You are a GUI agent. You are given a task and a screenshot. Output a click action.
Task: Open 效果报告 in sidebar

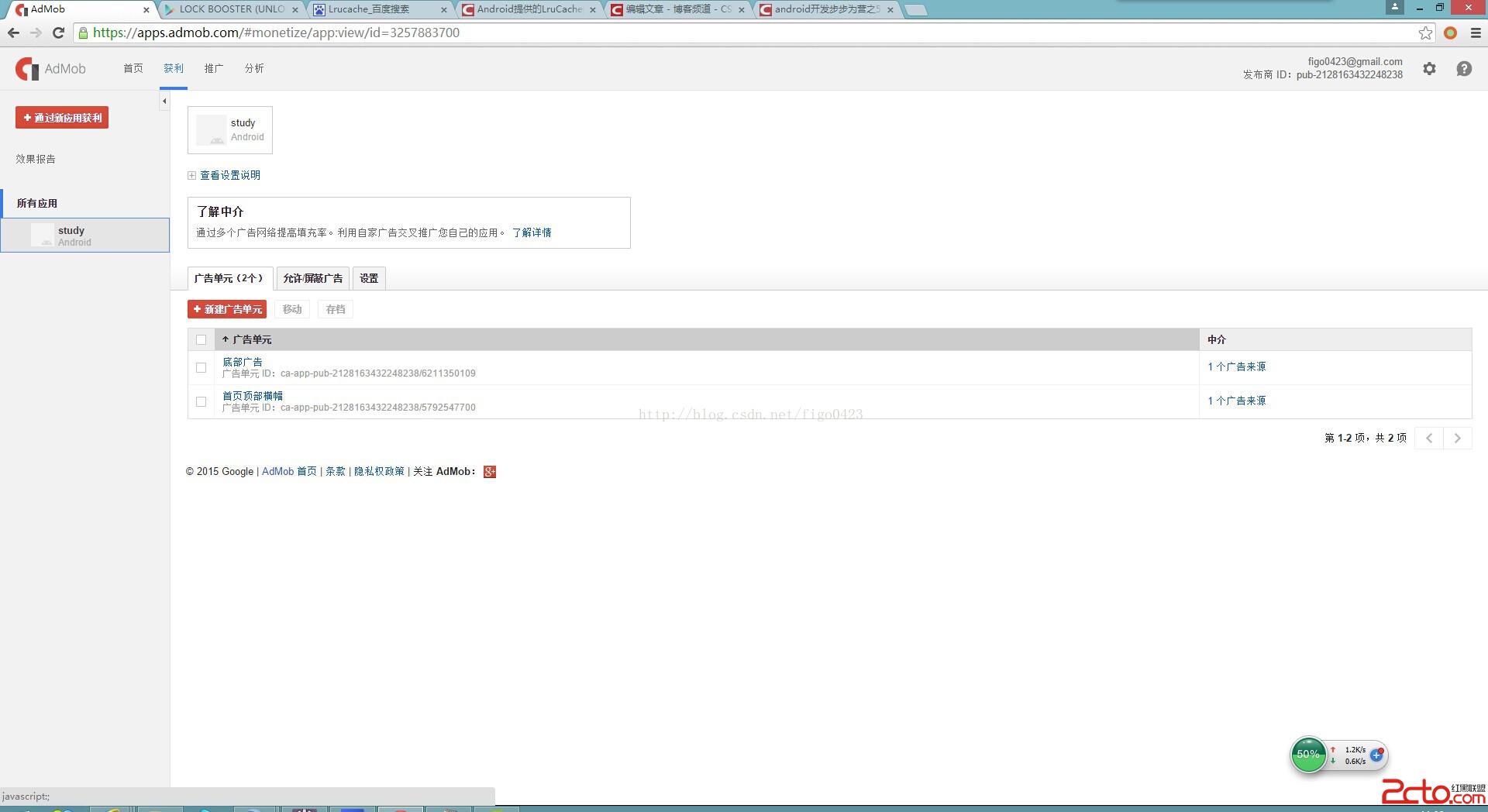point(36,159)
